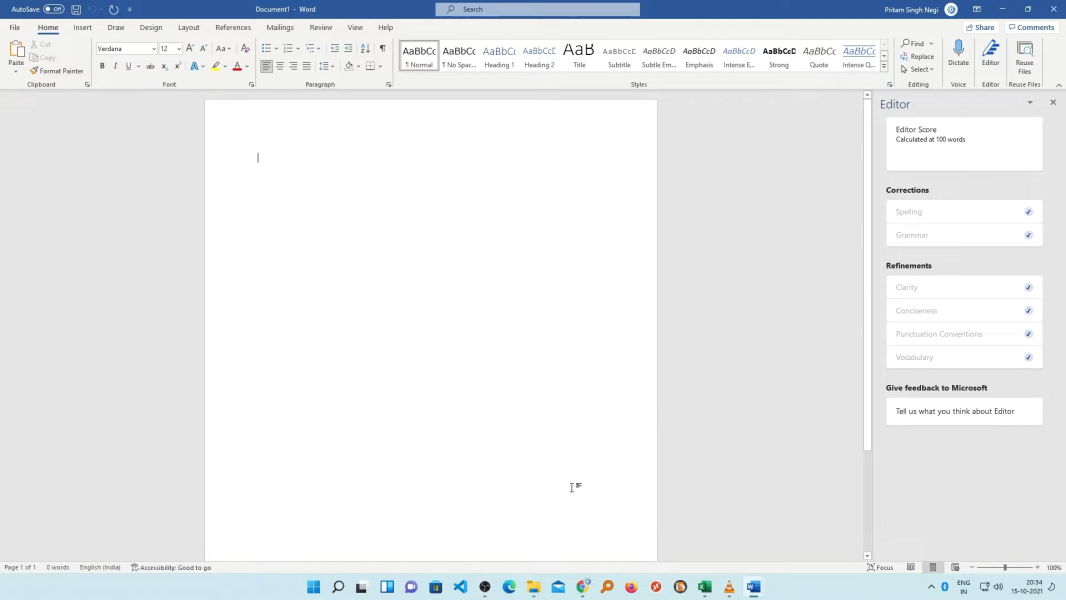Image resolution: width=1066 pixels, height=600 pixels.
Task: Toggle the Punctuation Conventions check
Action: (x=1029, y=334)
